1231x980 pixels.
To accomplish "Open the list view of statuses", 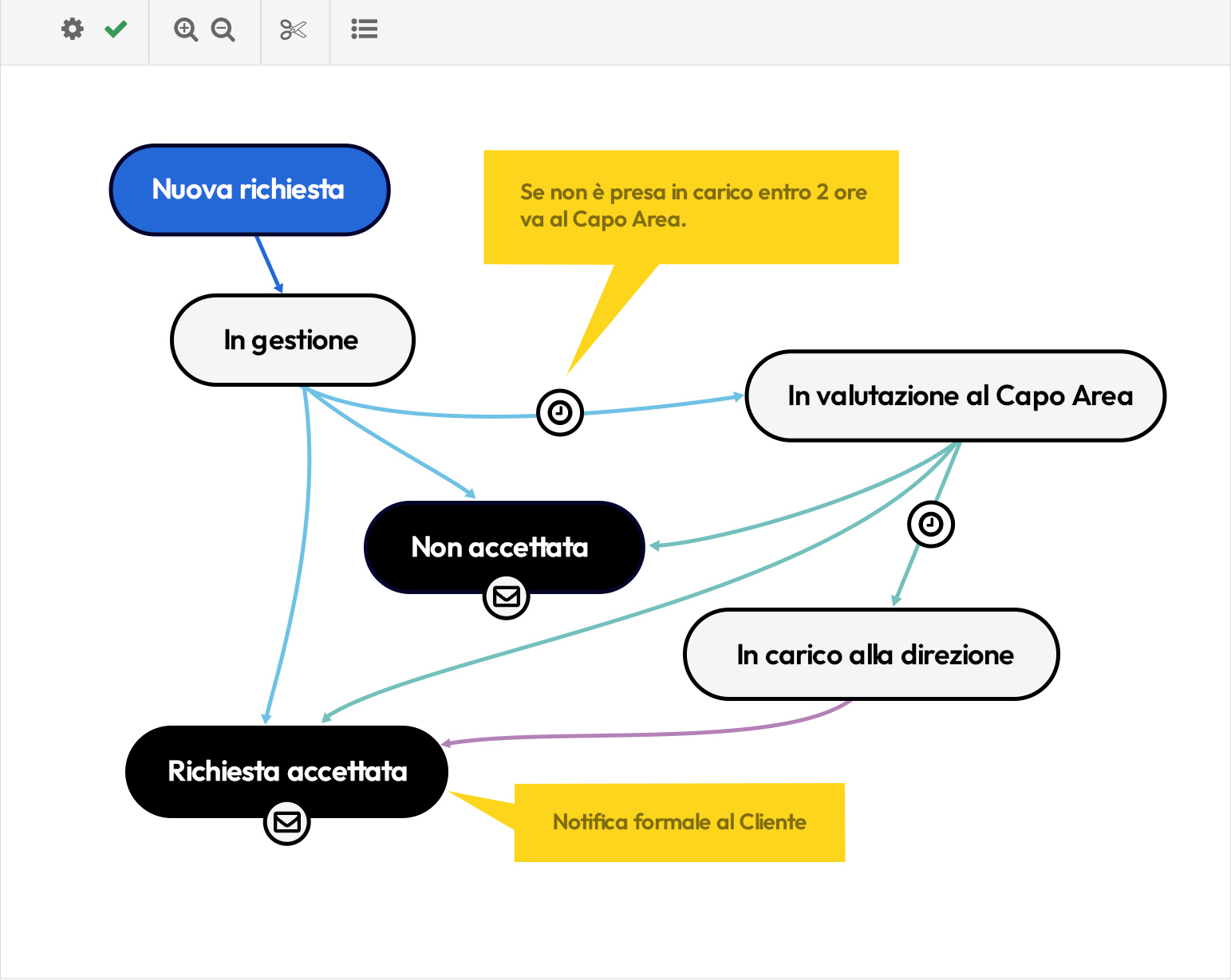I will (x=364, y=30).
